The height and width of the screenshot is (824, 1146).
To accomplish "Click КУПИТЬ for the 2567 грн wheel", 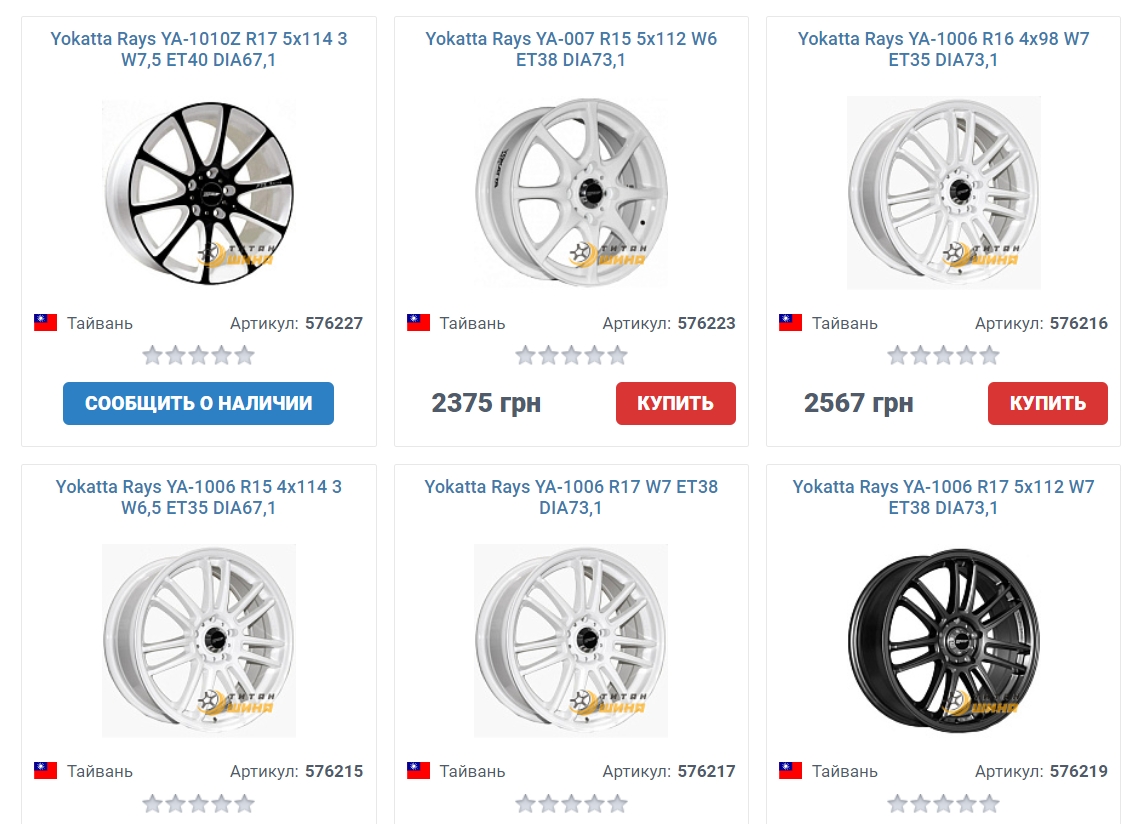I will click(1047, 403).
